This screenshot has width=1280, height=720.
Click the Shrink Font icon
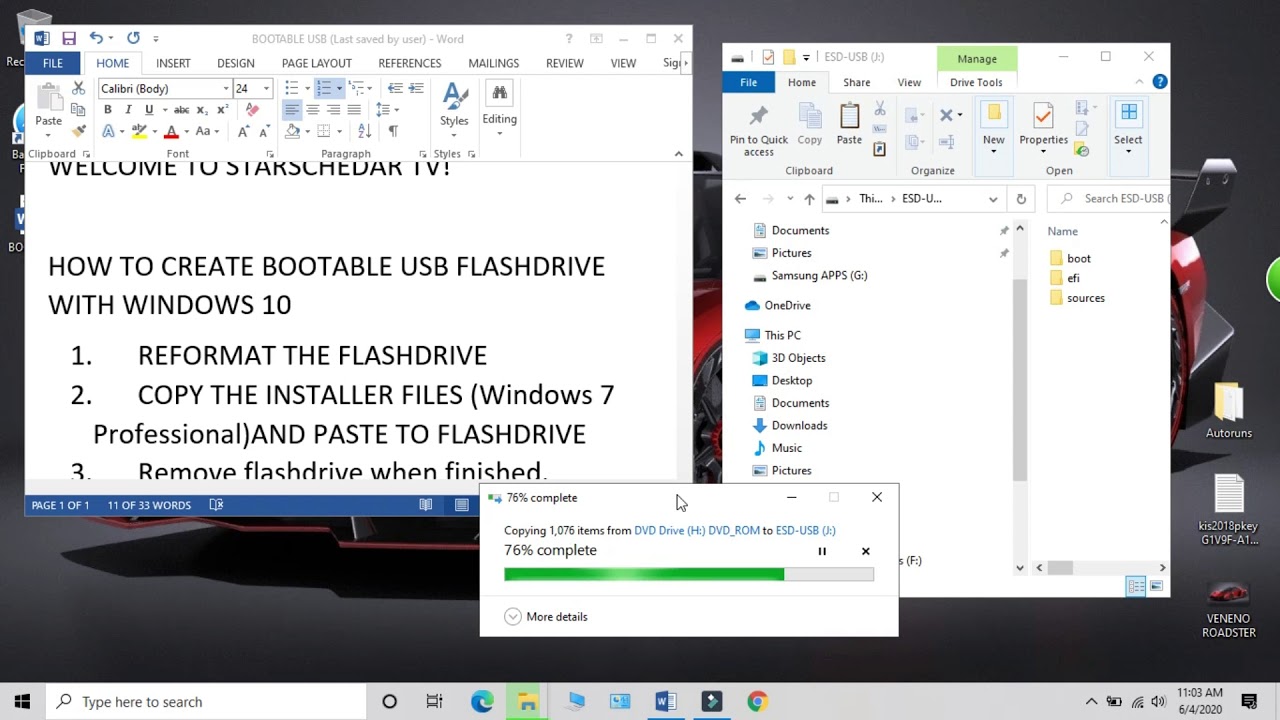coord(264,131)
